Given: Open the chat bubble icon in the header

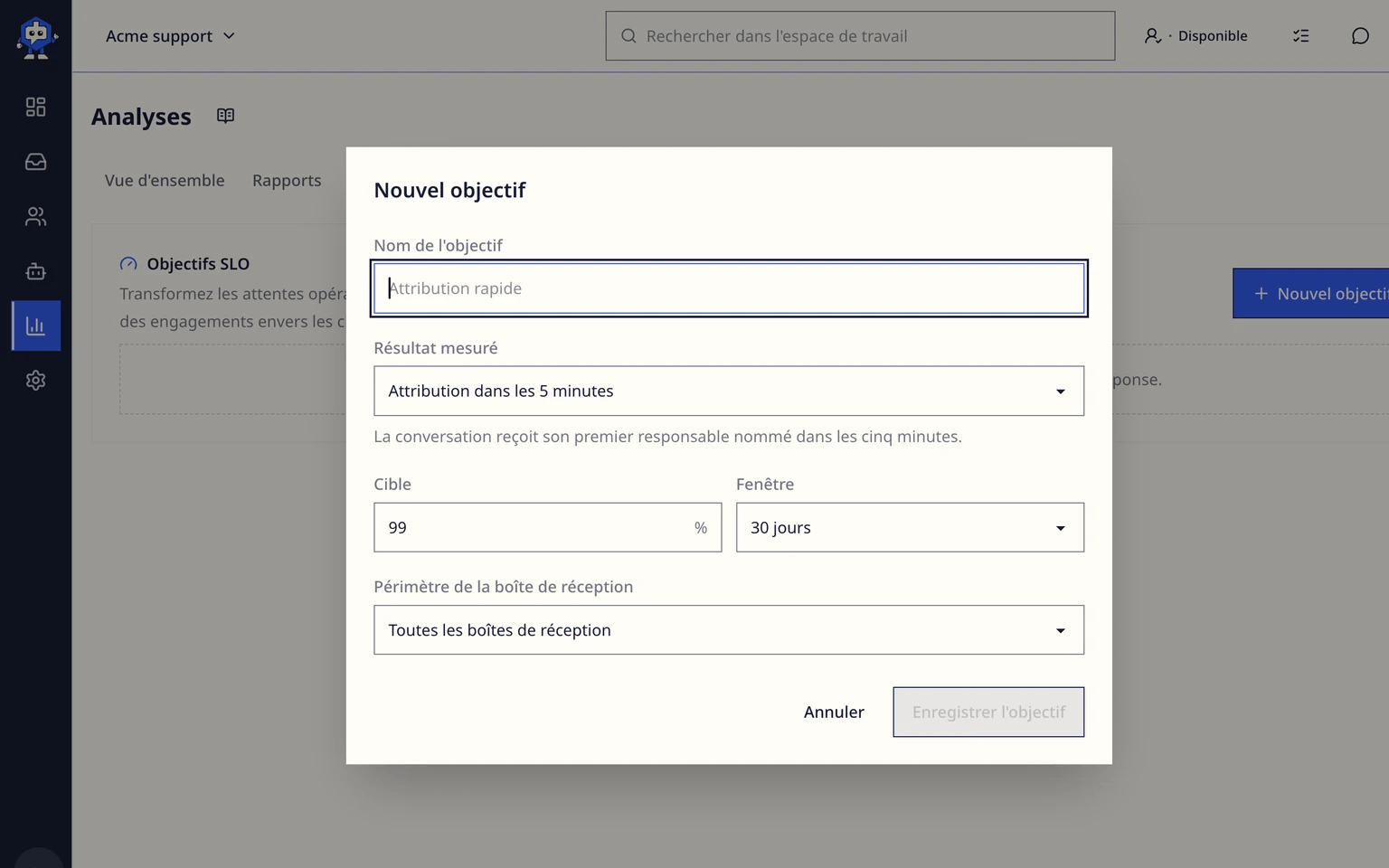Looking at the screenshot, I should 1360,36.
